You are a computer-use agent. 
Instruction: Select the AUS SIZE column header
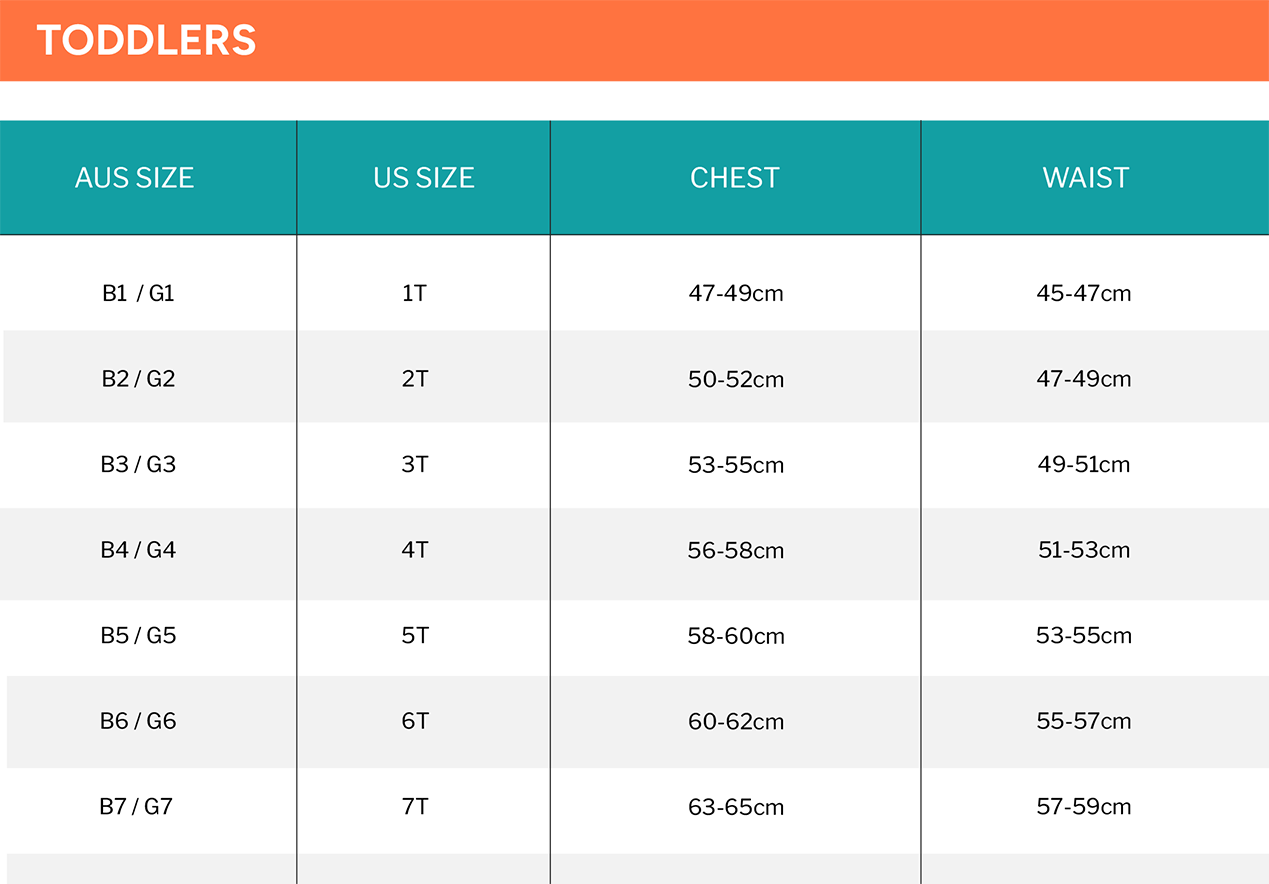(134, 178)
